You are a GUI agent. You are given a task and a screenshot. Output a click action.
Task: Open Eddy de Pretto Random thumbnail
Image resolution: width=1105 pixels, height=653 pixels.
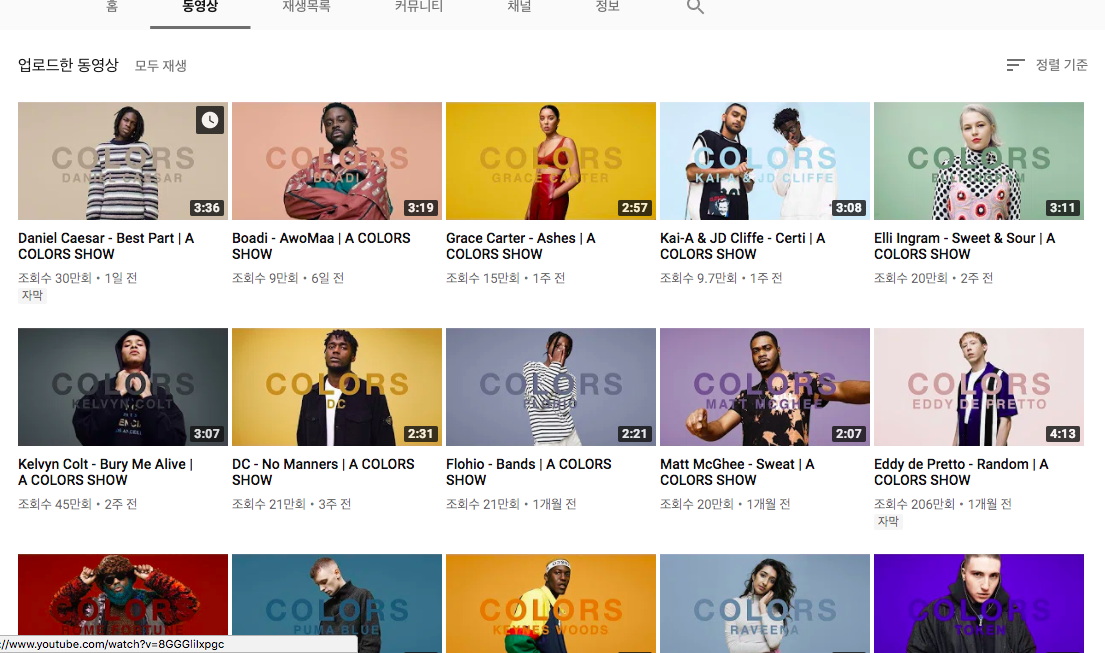tap(979, 387)
